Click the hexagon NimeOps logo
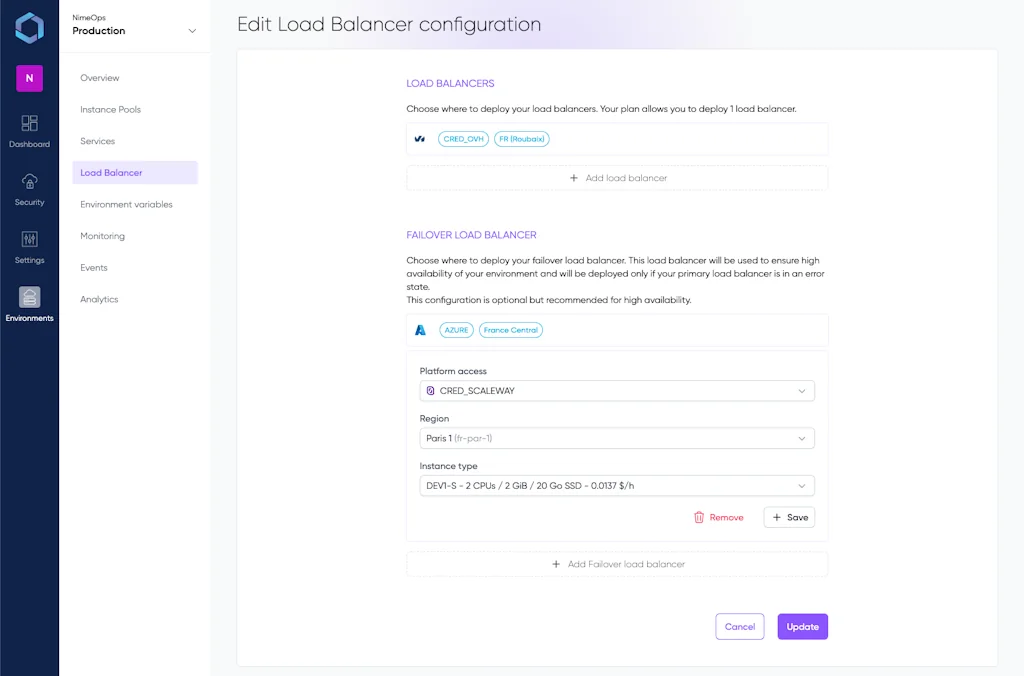 point(29,28)
